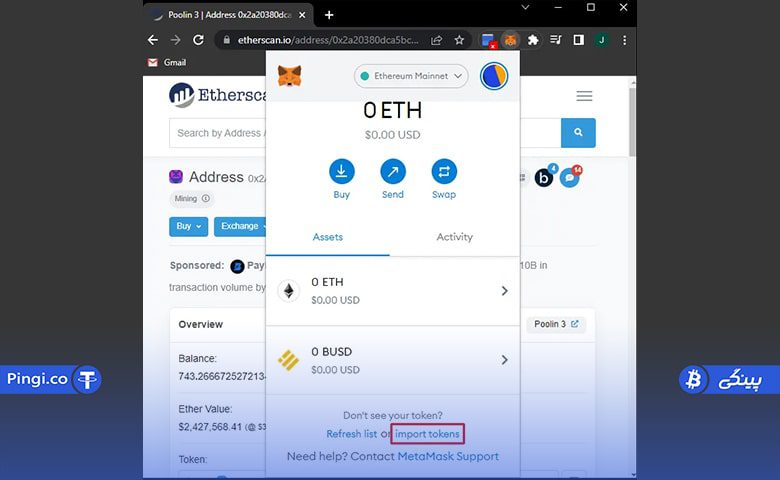Click the BUSD token icon
The image size is (780, 480).
tap(289, 360)
